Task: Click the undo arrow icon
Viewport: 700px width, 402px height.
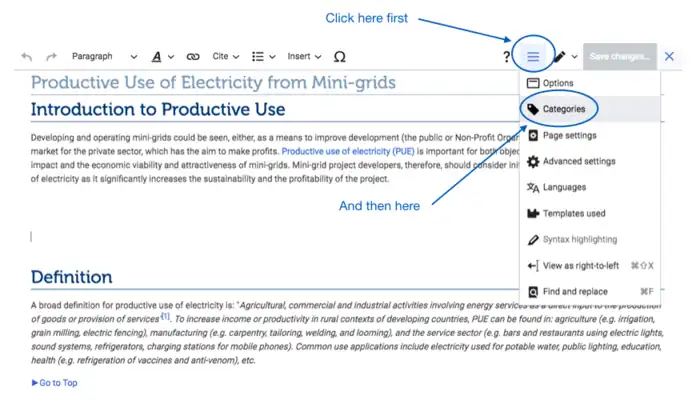Action: pyautogui.click(x=26, y=57)
